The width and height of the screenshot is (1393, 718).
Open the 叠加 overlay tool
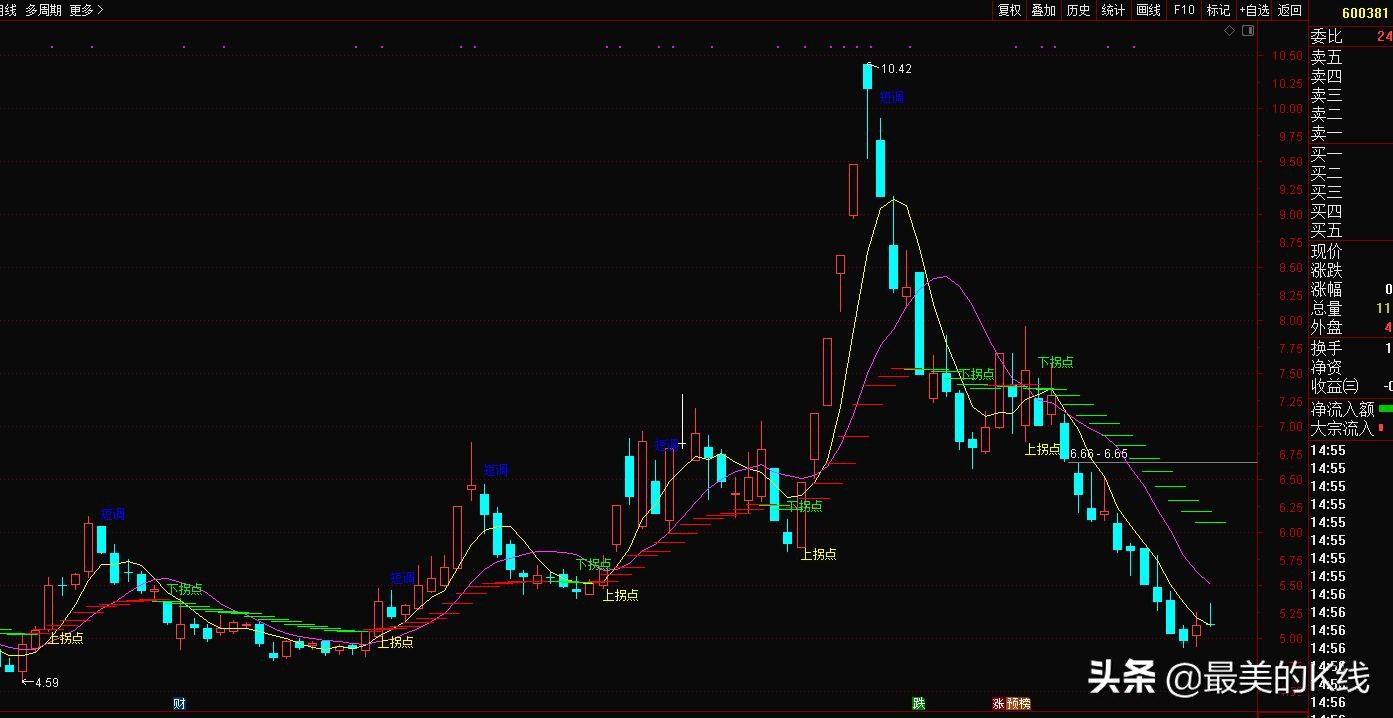pyautogui.click(x=1043, y=10)
